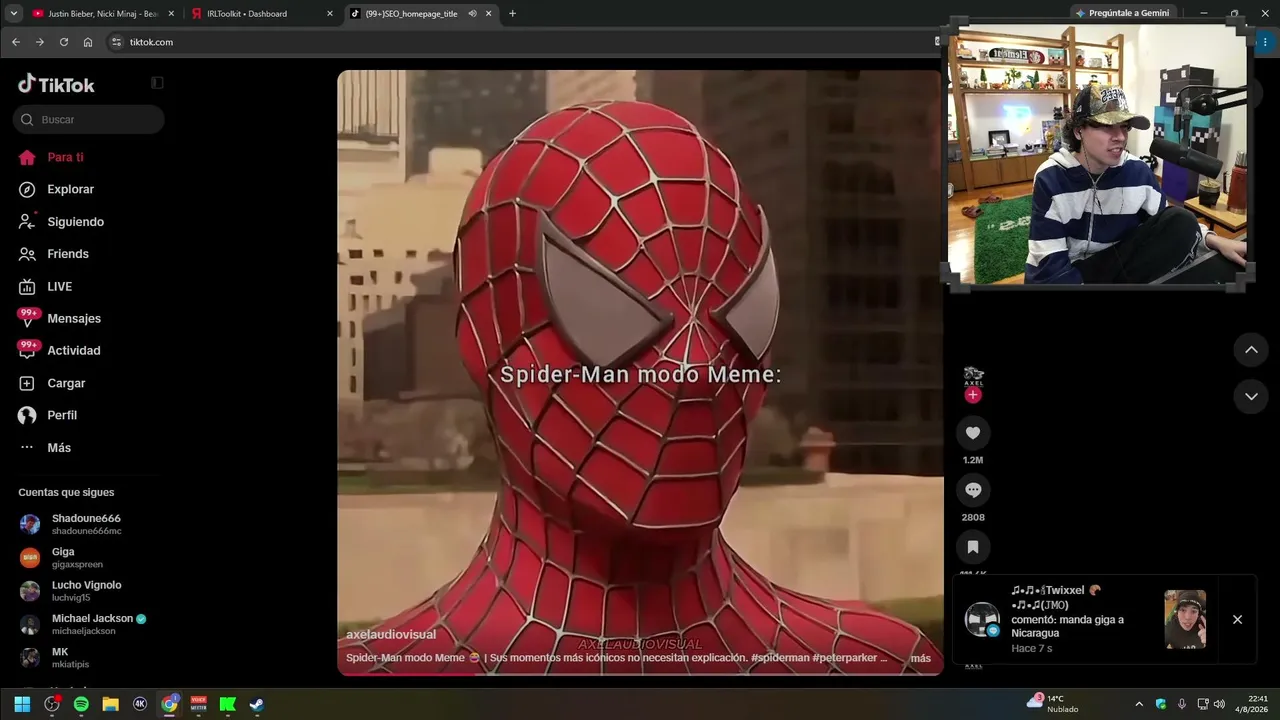The width and height of the screenshot is (1280, 720).
Task: Mute the TikTok tab audio icon
Action: 472,14
